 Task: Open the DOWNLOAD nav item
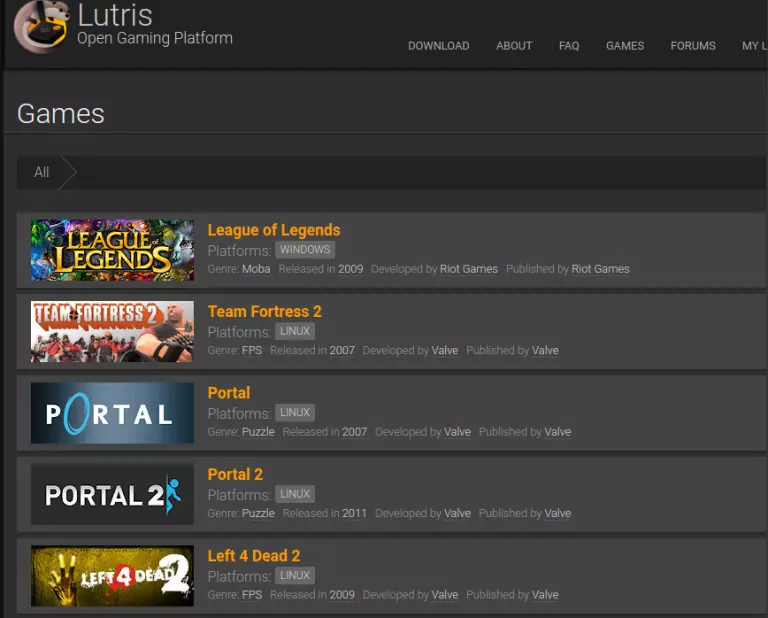(x=438, y=46)
